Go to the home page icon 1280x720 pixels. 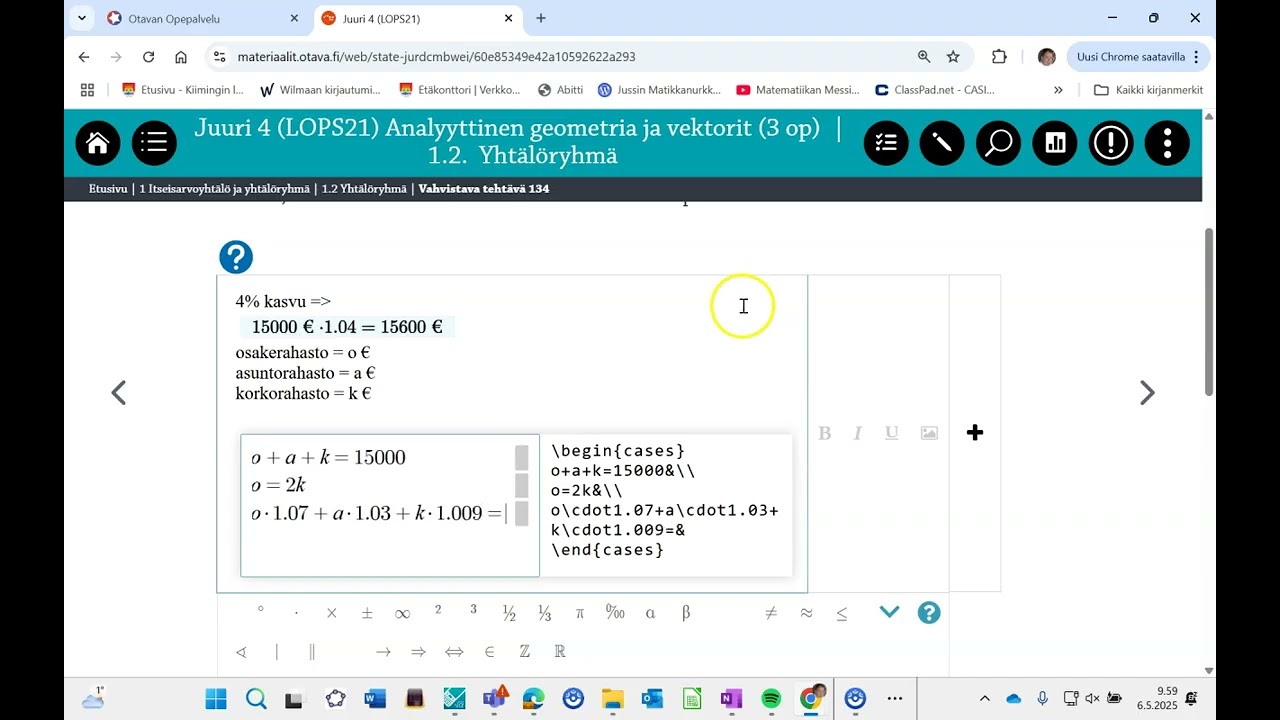coord(98,144)
